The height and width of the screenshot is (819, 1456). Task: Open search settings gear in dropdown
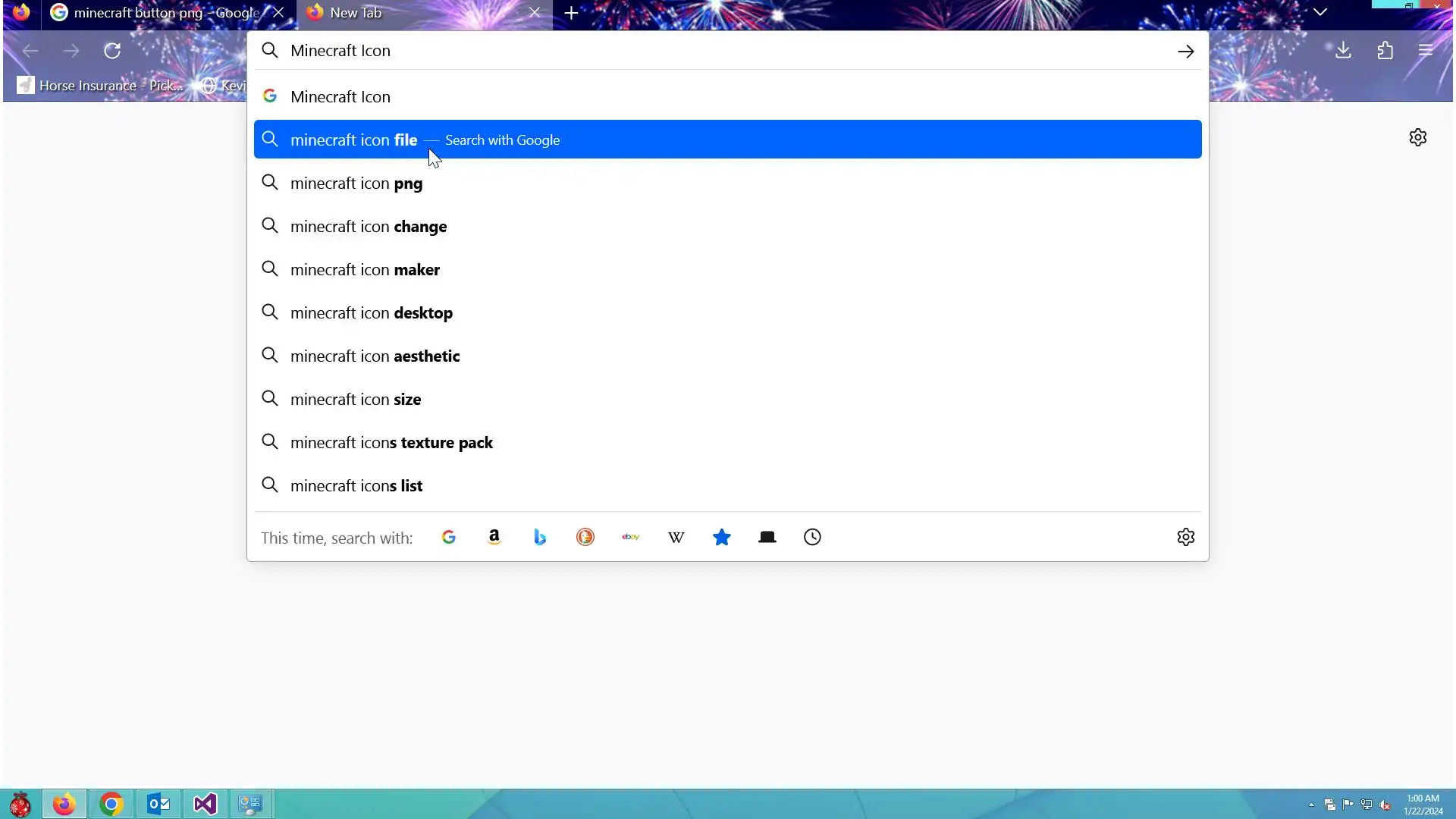[x=1185, y=537]
